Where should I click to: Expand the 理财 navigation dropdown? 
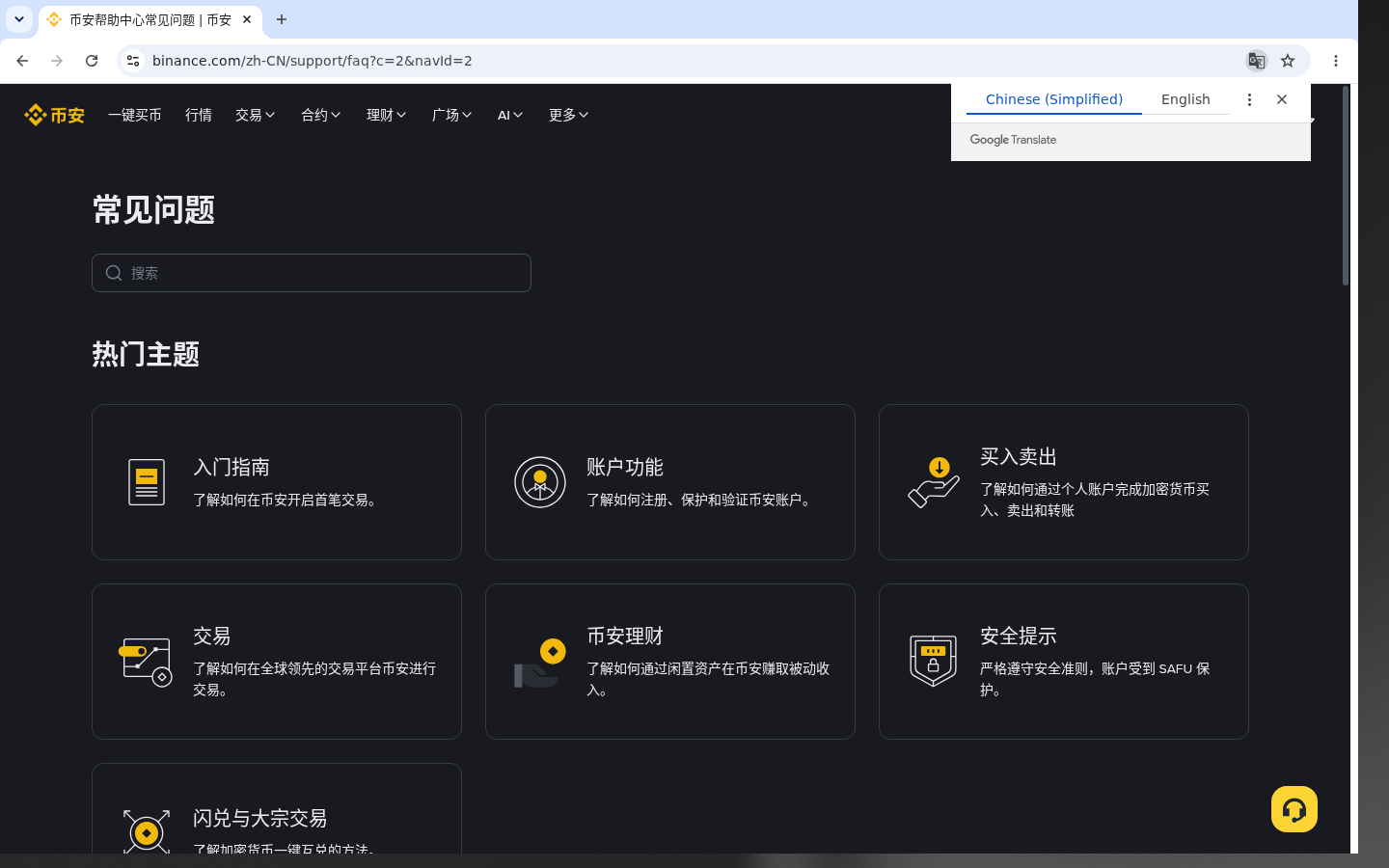pyautogui.click(x=387, y=115)
